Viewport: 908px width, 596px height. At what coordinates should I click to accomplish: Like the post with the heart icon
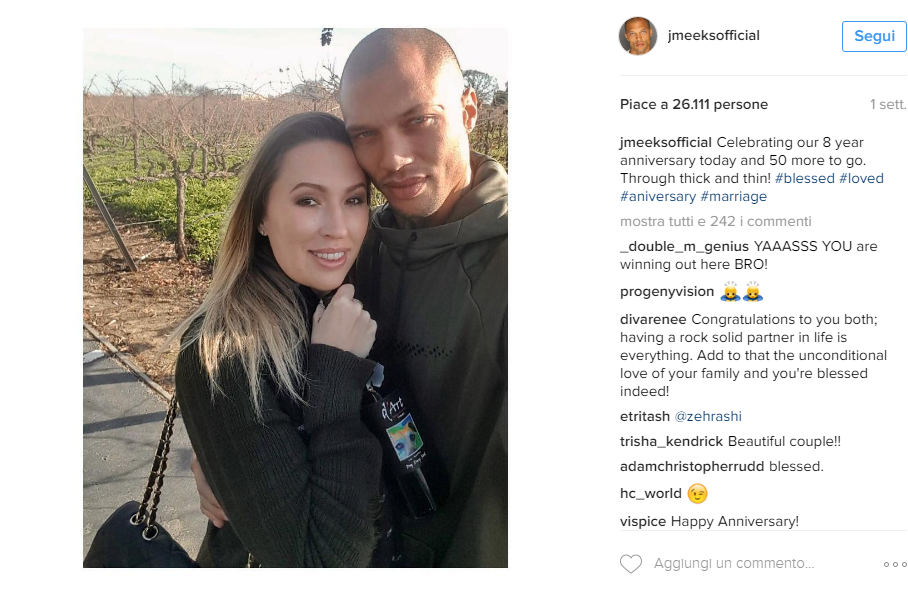coord(631,564)
